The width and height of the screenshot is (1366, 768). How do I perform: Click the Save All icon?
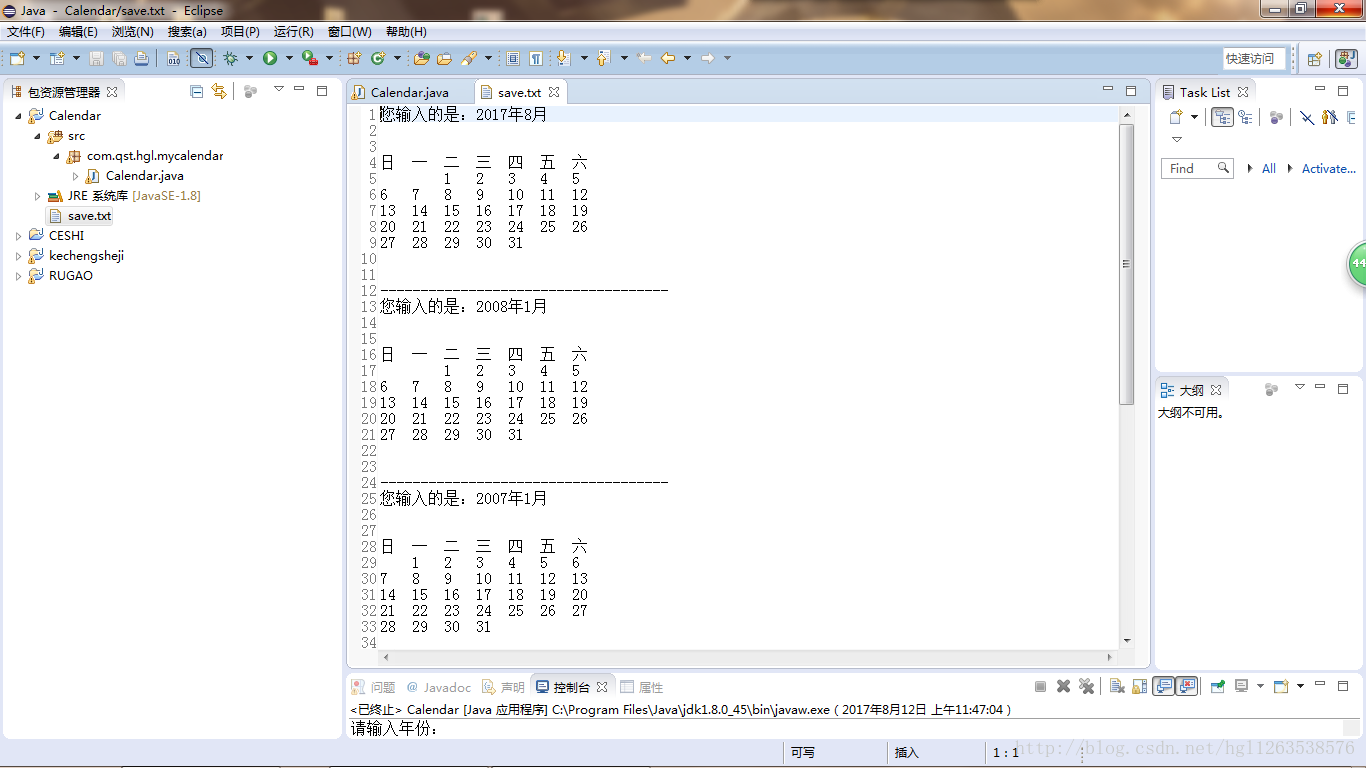(119, 58)
